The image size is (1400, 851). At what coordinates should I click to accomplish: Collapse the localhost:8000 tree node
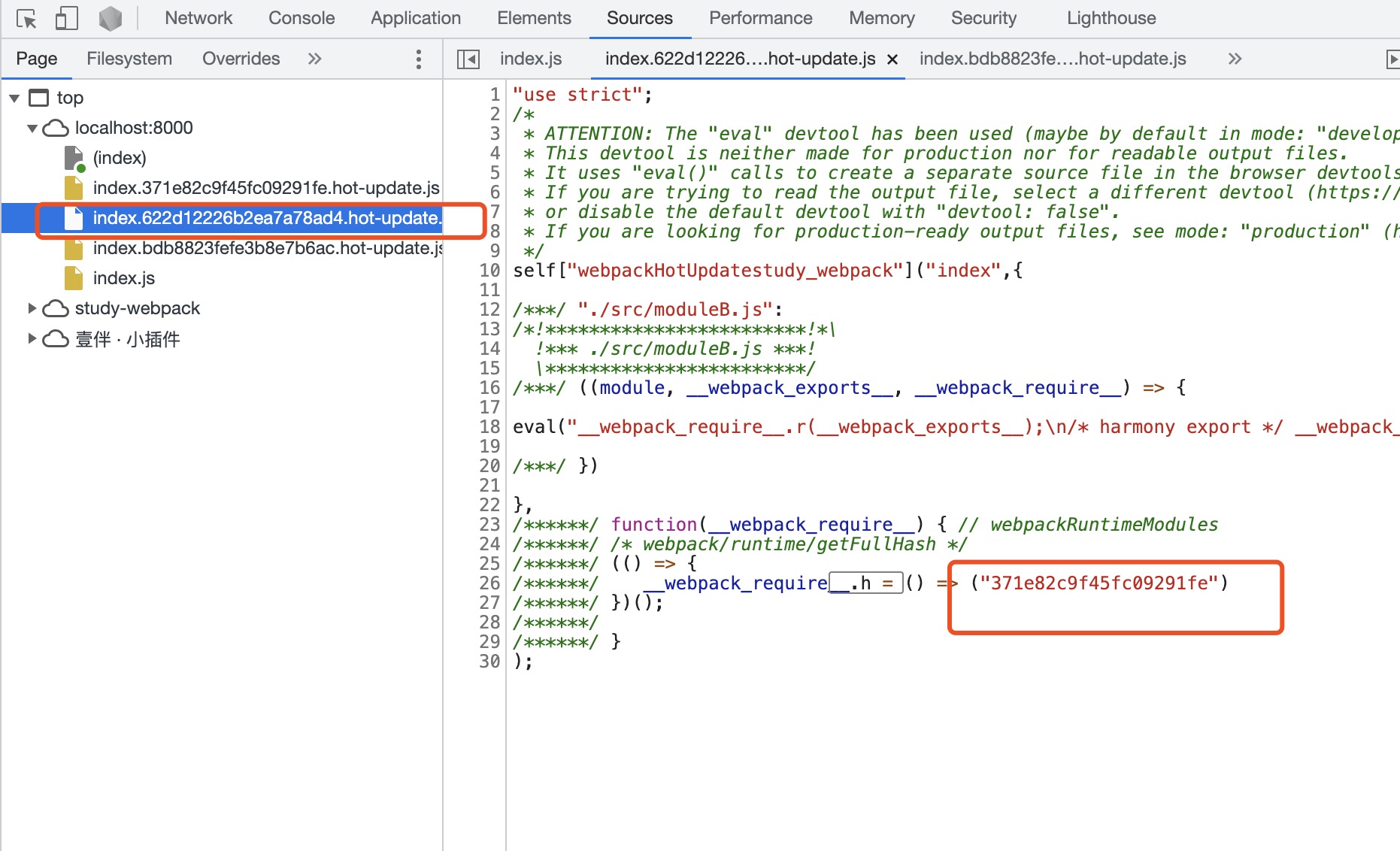(32, 128)
